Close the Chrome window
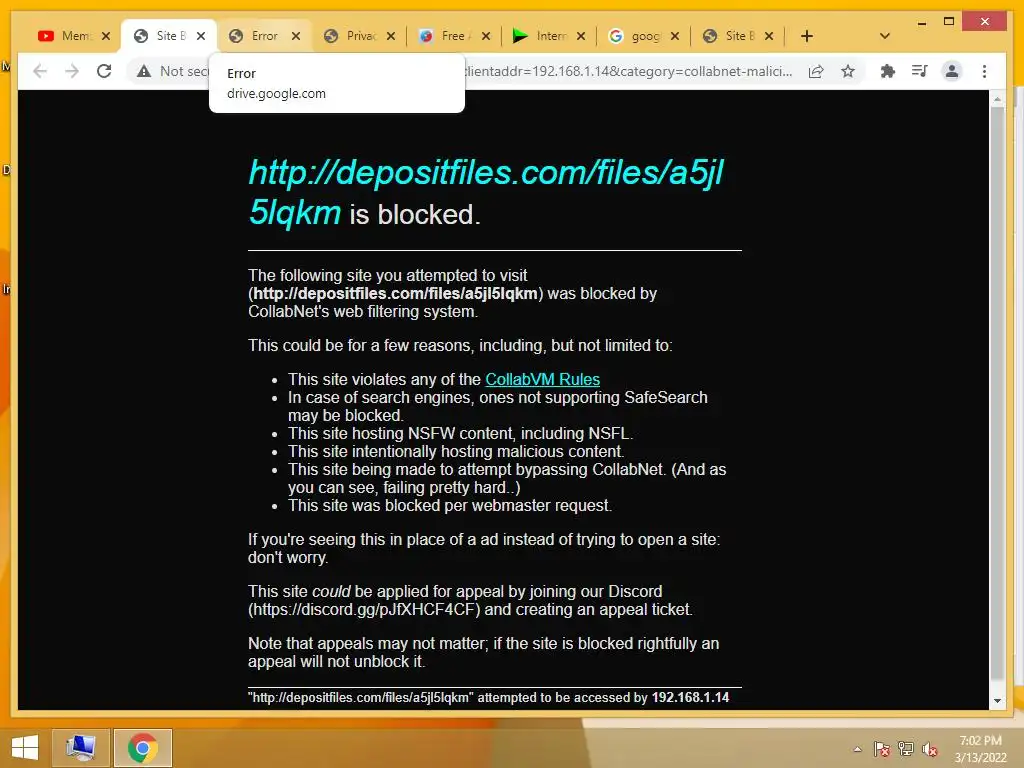The width and height of the screenshot is (1024, 768). pos(985,22)
